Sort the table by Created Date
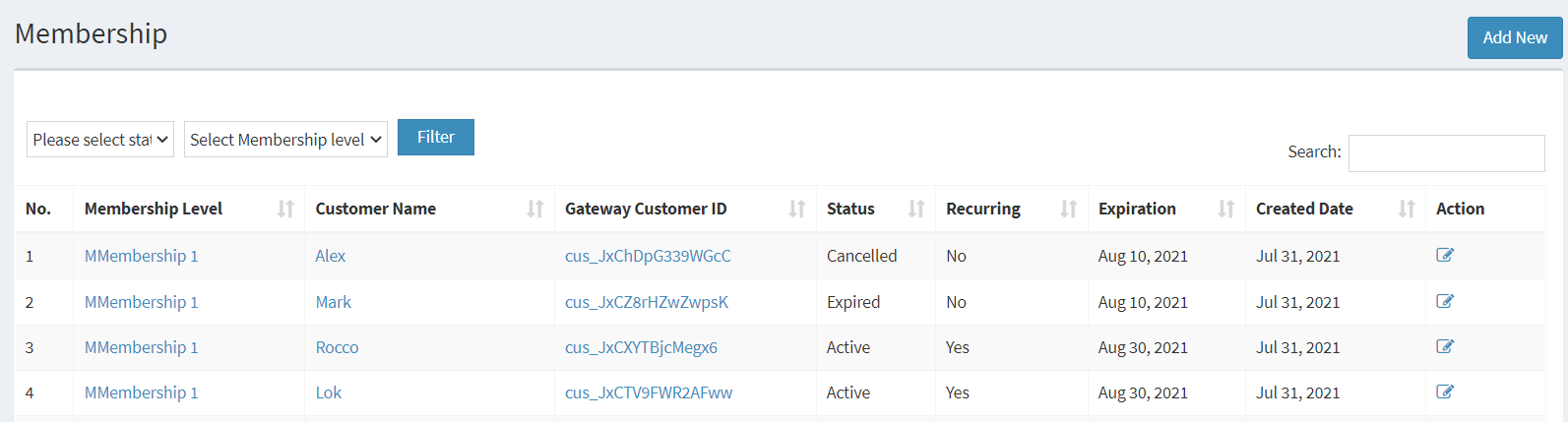Viewport: 1568px width, 422px height. point(1407,209)
